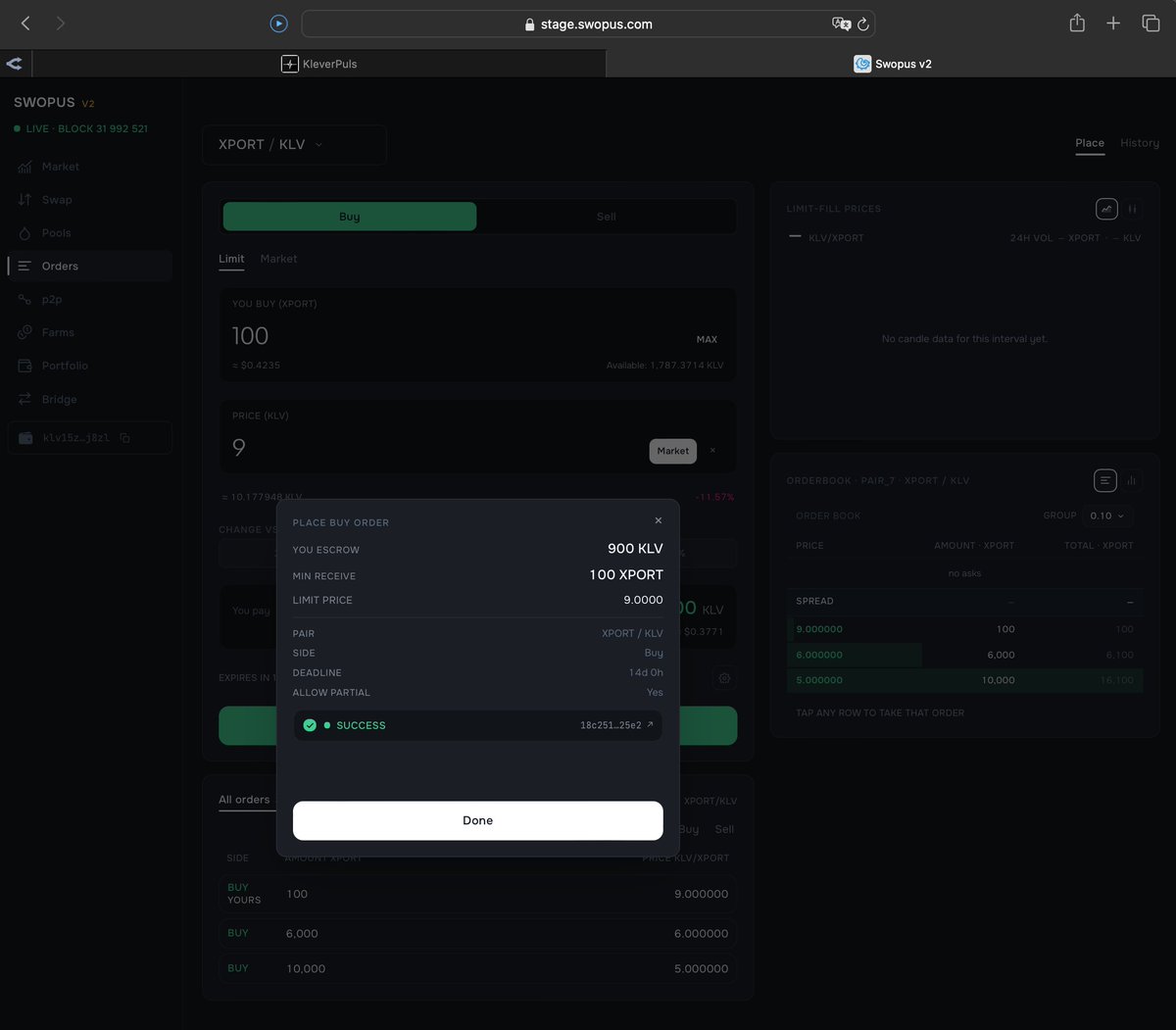This screenshot has width=1176, height=1030.
Task: Select the BUY order of 6,000
Action: coord(478,933)
